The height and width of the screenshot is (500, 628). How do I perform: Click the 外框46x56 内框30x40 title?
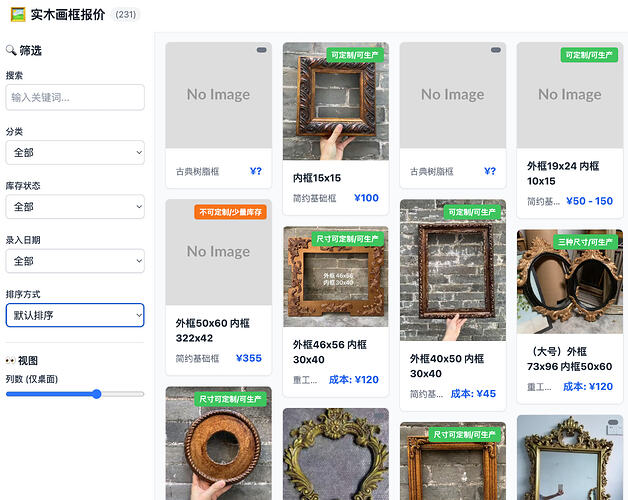(x=330, y=352)
